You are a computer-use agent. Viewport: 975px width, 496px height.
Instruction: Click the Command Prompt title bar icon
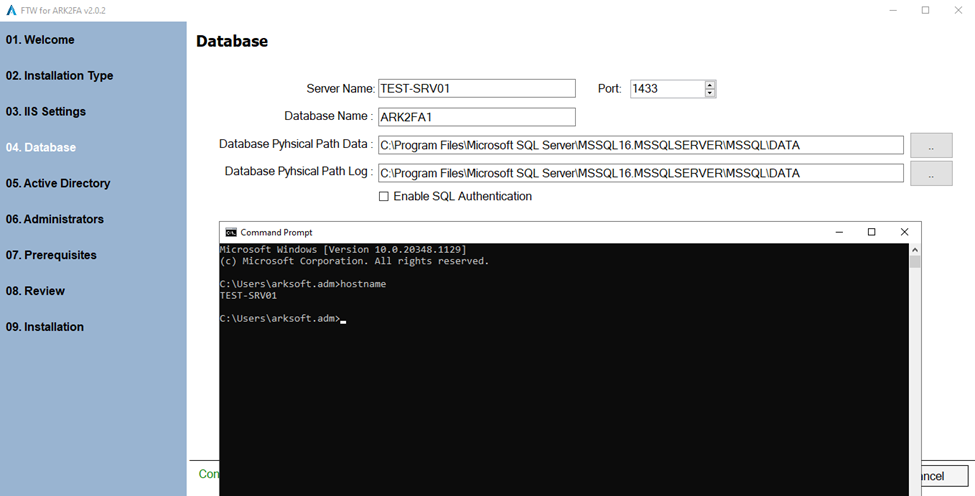point(231,232)
